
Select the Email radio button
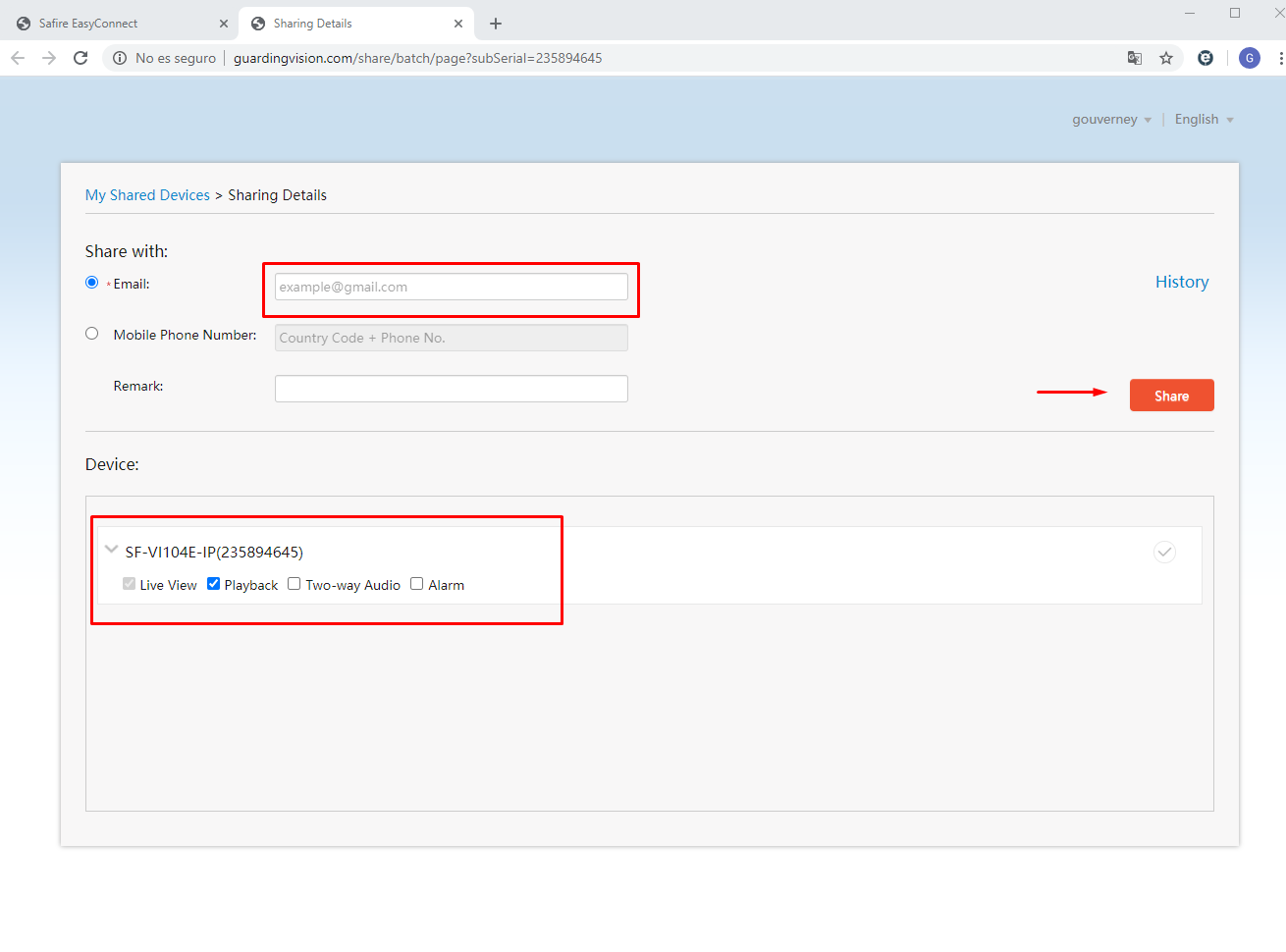coord(92,283)
